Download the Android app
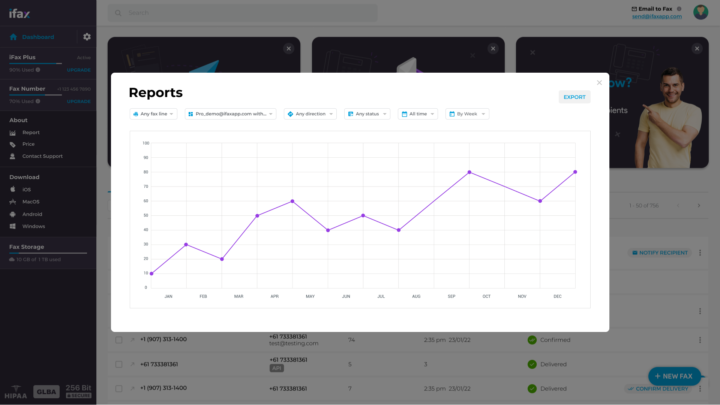Screen dimensions: 720x405 tap(26, 214)
